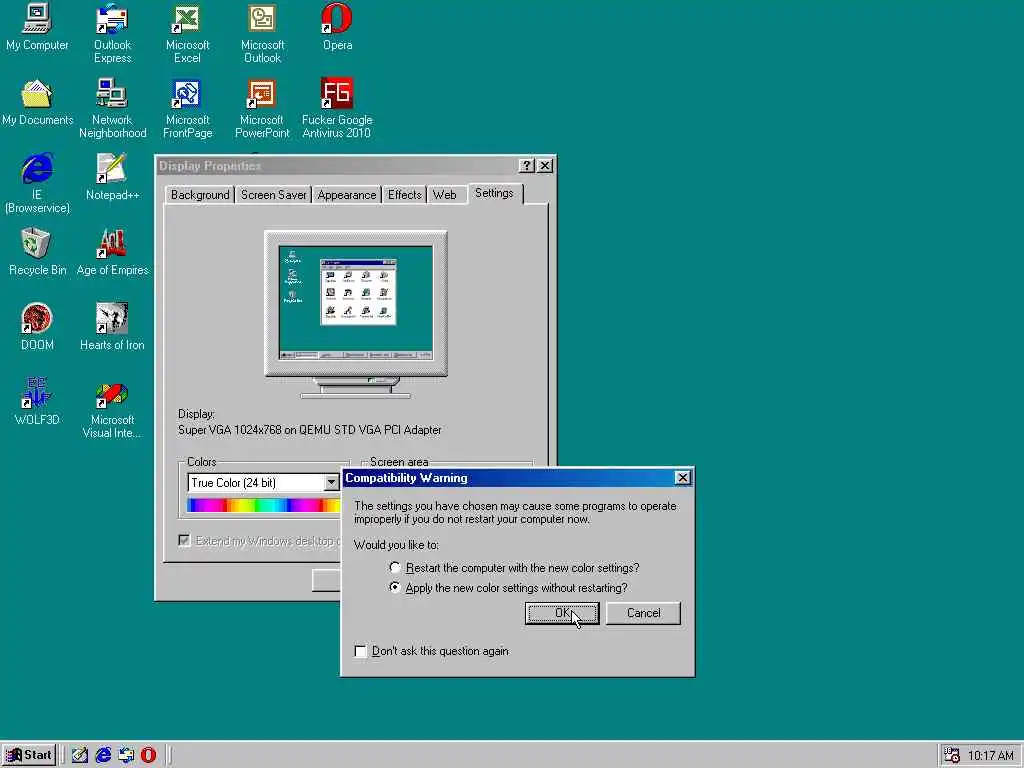Cancel the Compatibility Warning dialog
The height and width of the screenshot is (768, 1024).
pyautogui.click(x=643, y=613)
